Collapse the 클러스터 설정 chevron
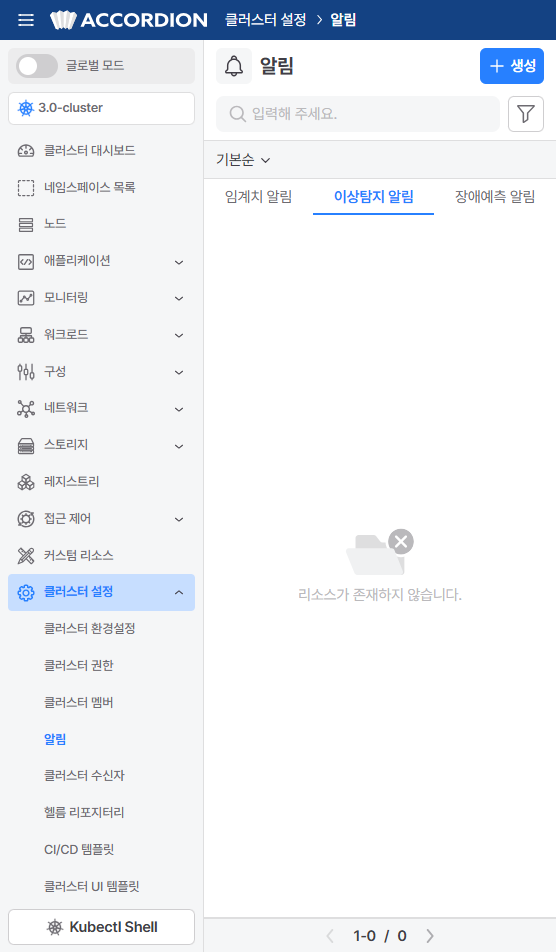 click(179, 592)
